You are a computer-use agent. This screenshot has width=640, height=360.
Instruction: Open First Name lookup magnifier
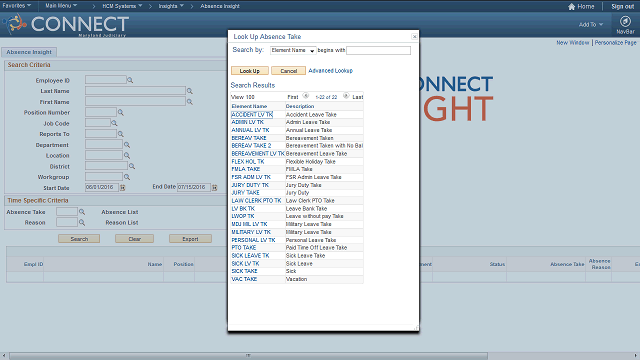click(x=189, y=102)
